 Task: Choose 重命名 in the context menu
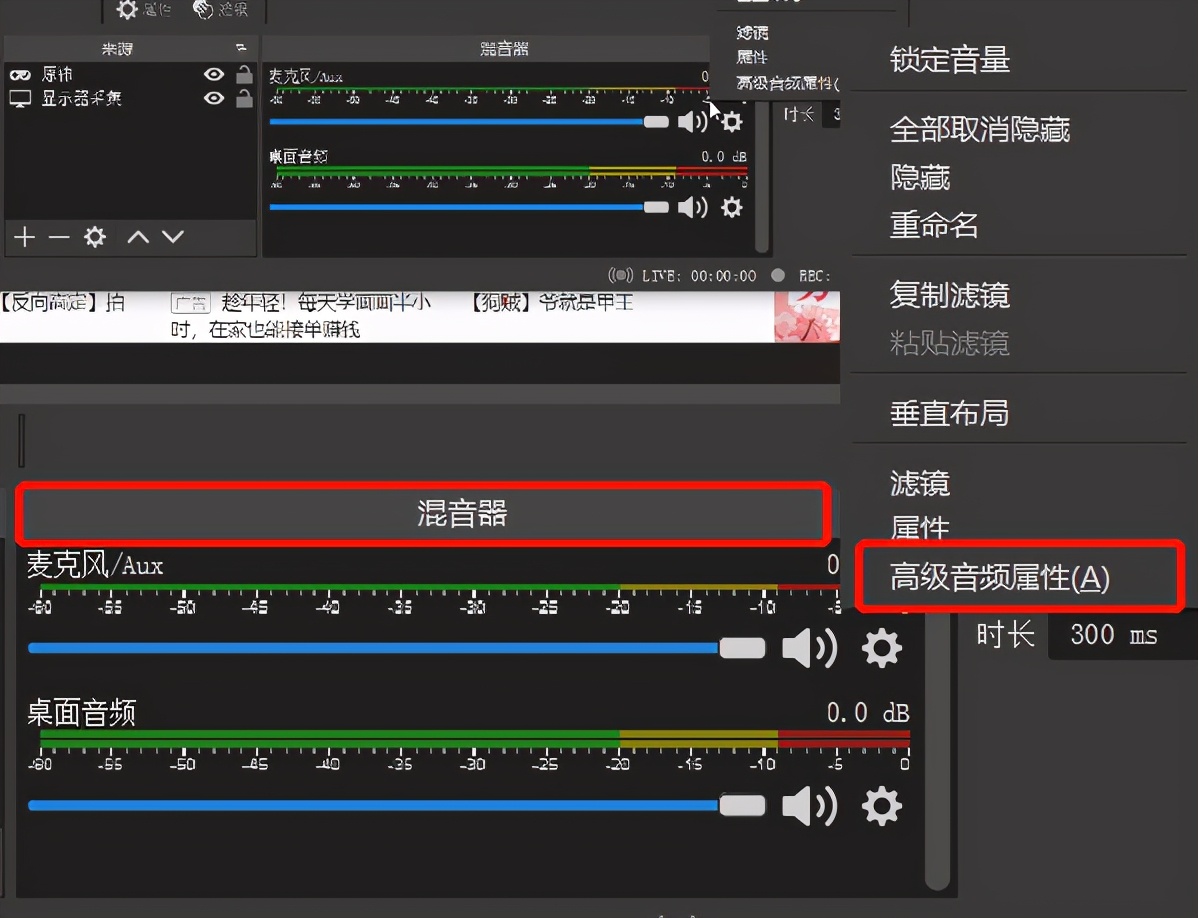[933, 224]
